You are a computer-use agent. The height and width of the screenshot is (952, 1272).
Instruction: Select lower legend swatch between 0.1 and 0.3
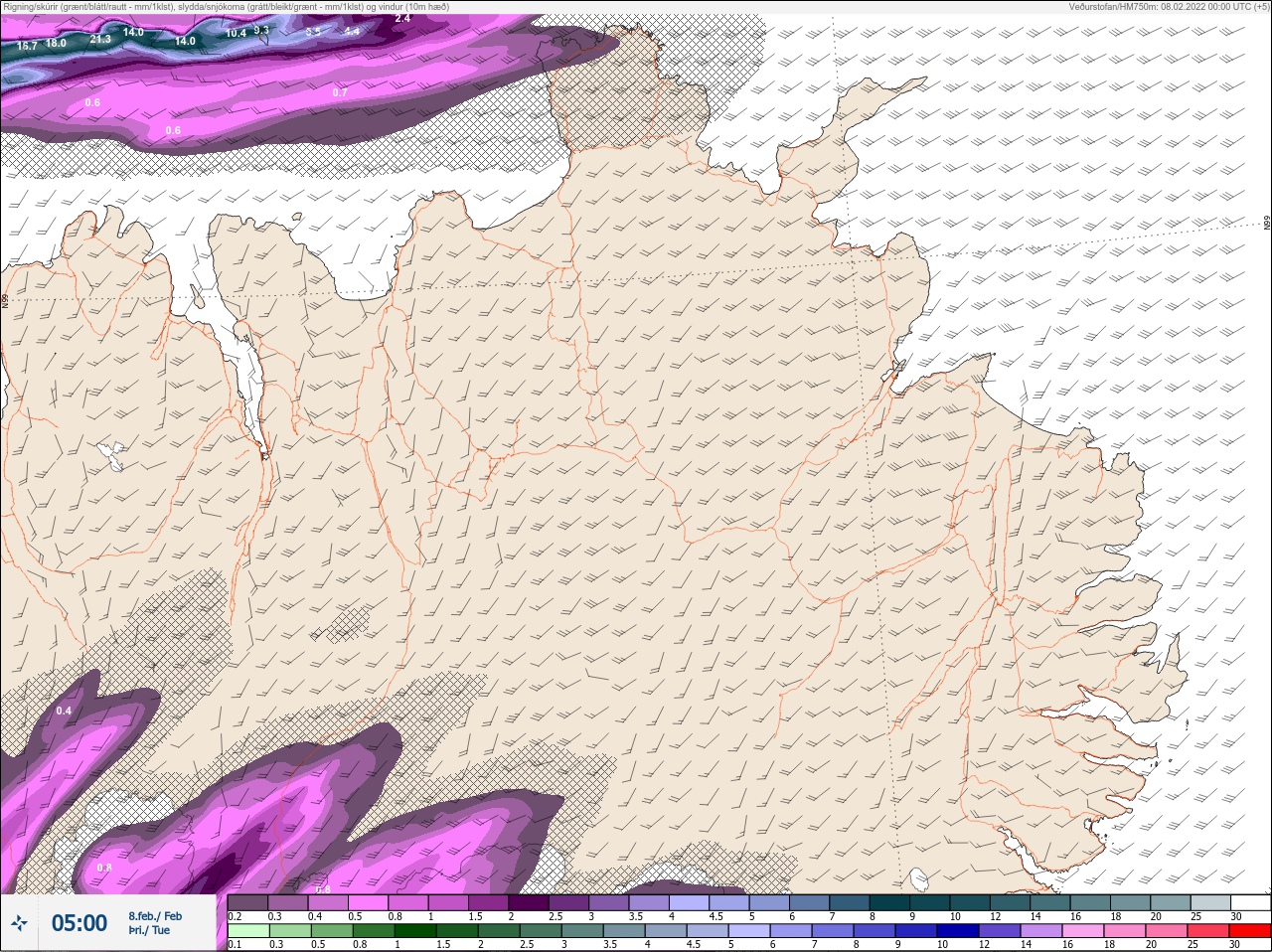(x=247, y=931)
